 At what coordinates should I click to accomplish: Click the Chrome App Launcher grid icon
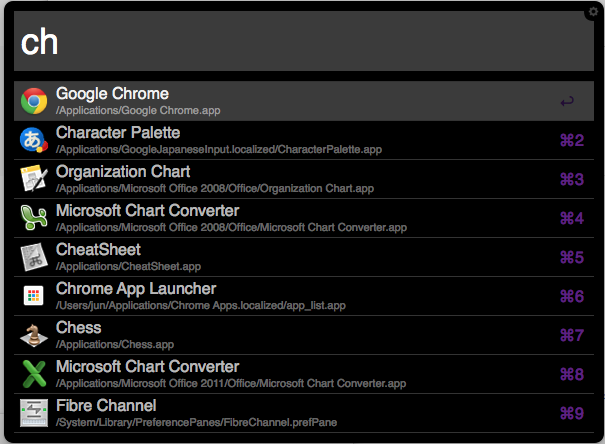pyautogui.click(x=34, y=296)
